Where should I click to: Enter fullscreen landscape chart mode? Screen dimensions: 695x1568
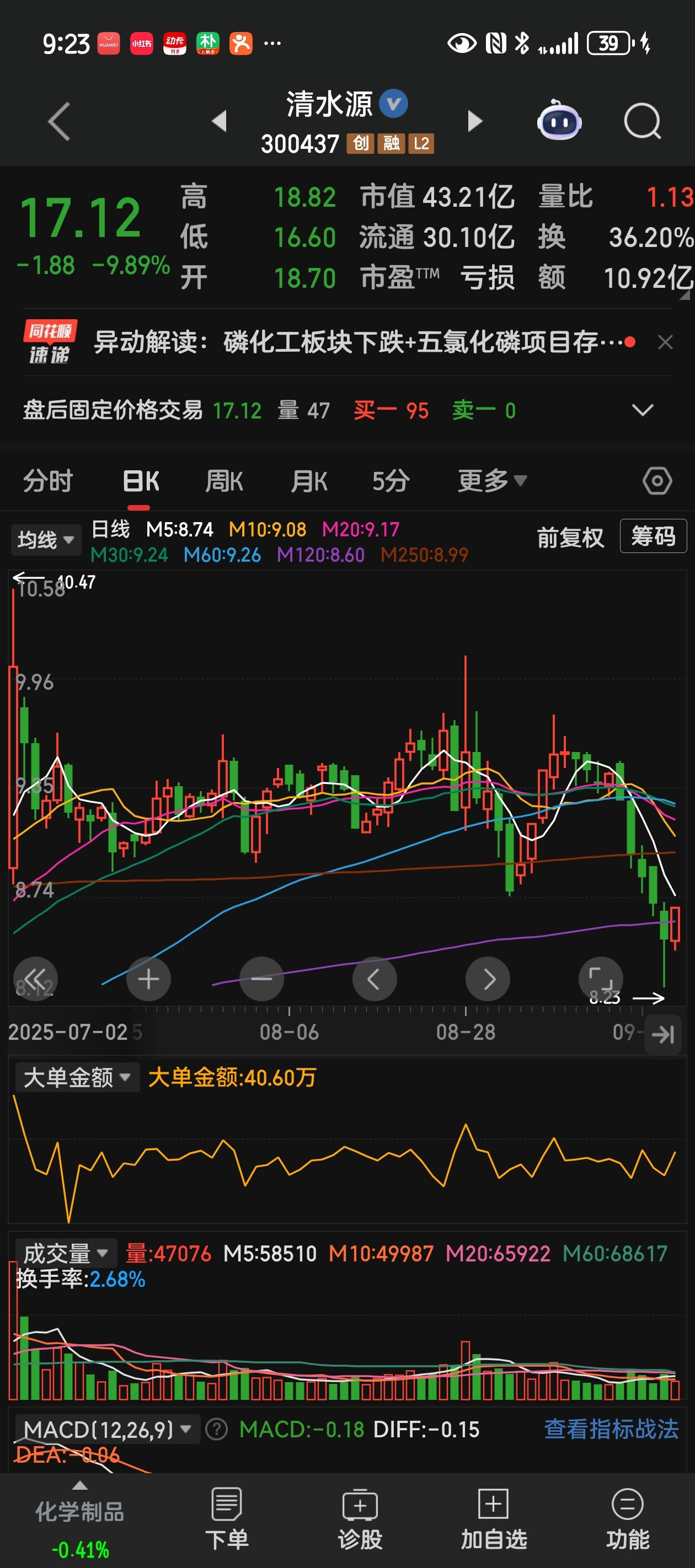point(601,979)
